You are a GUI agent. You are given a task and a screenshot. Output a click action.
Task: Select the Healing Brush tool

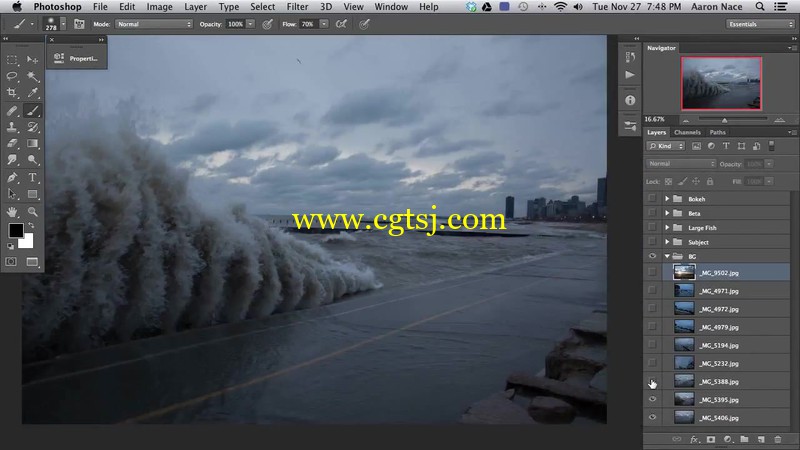point(12,110)
